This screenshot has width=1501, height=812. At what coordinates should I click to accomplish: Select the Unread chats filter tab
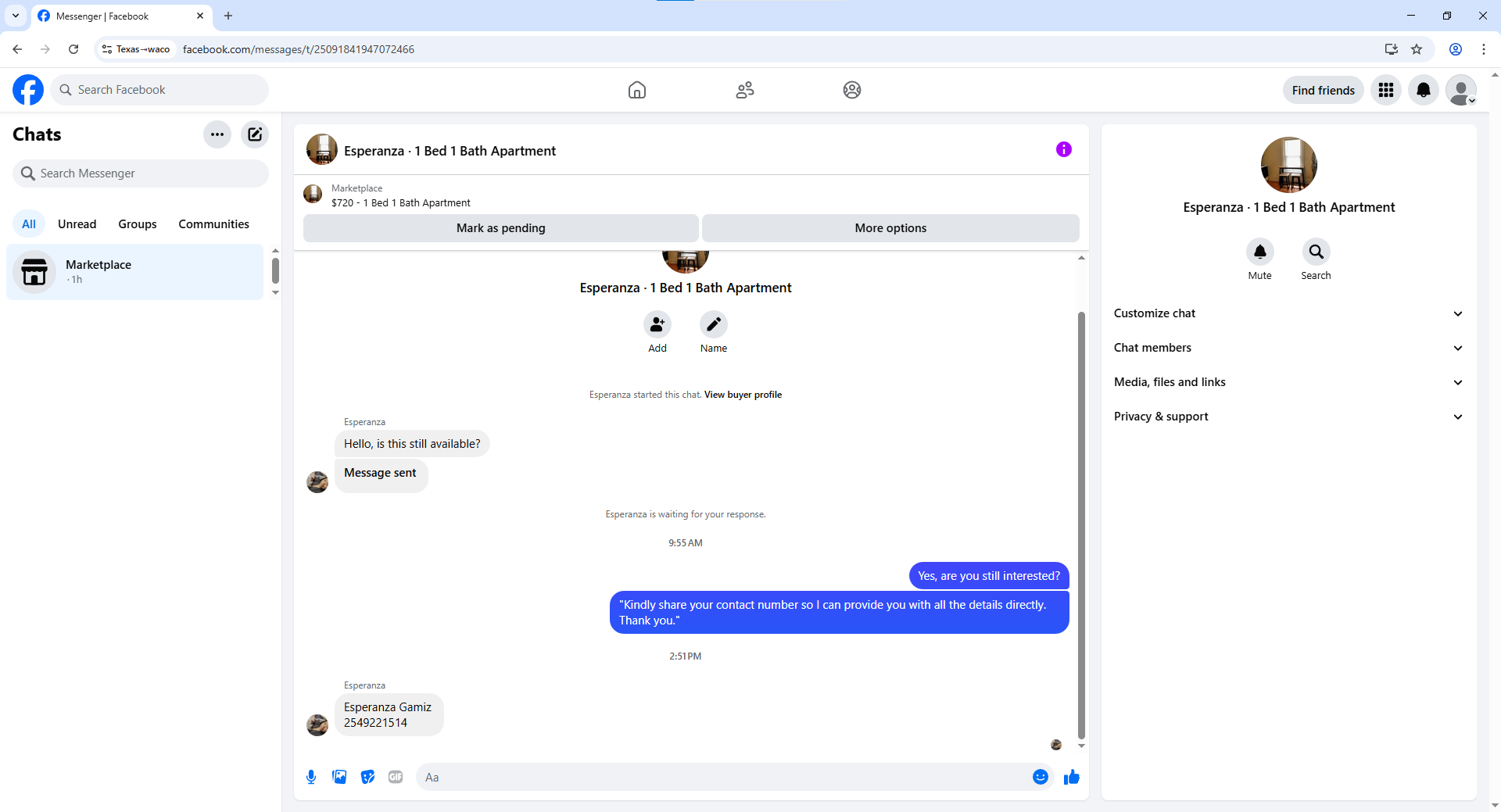[77, 224]
